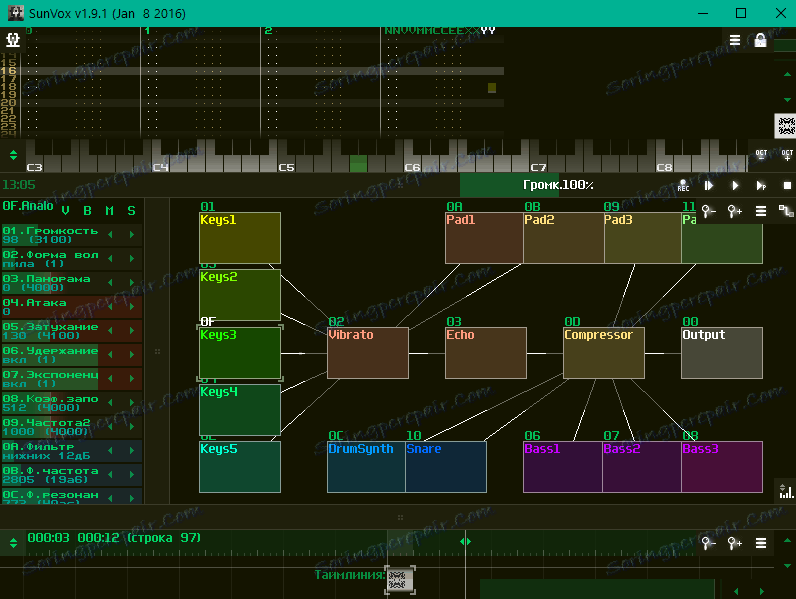The height and width of the screenshot is (599, 796).
Task: Click the pattern editor scroll-up green arrow
Action: point(787,74)
